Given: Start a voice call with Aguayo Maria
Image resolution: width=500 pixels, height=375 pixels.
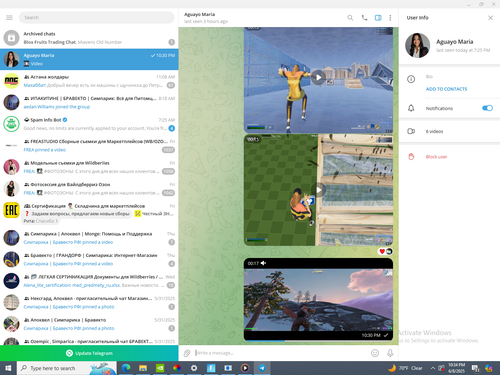Looking at the screenshot, I should [x=364, y=18].
